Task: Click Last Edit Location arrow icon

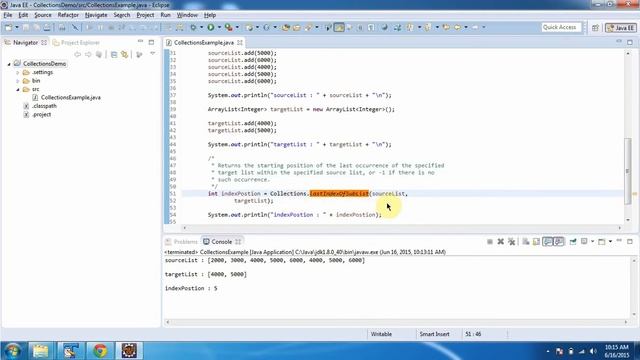Action: pyautogui.click(x=446, y=27)
